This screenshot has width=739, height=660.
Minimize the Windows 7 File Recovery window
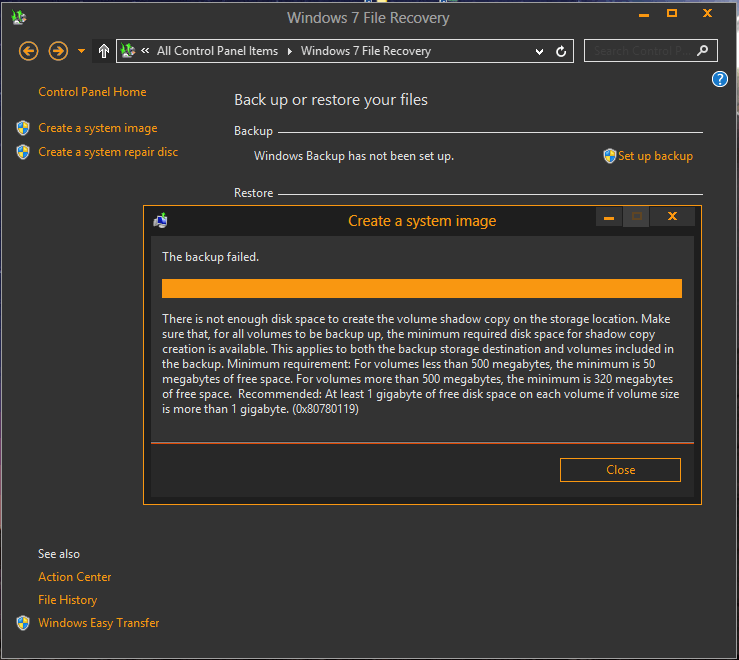point(644,14)
